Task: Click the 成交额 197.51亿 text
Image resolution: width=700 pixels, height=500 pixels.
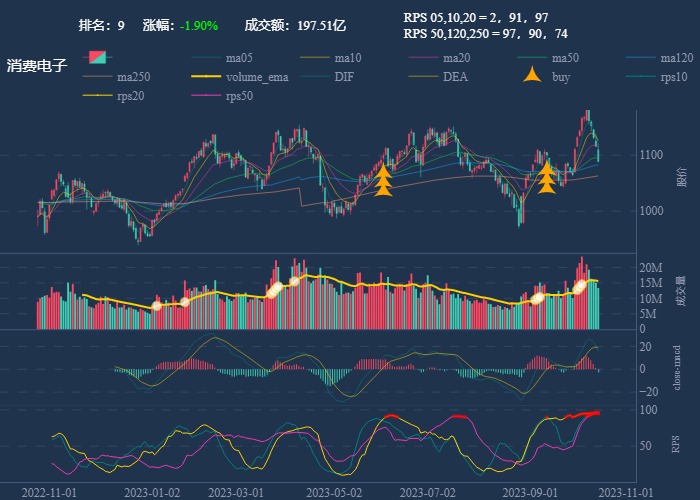Action: coord(295,25)
